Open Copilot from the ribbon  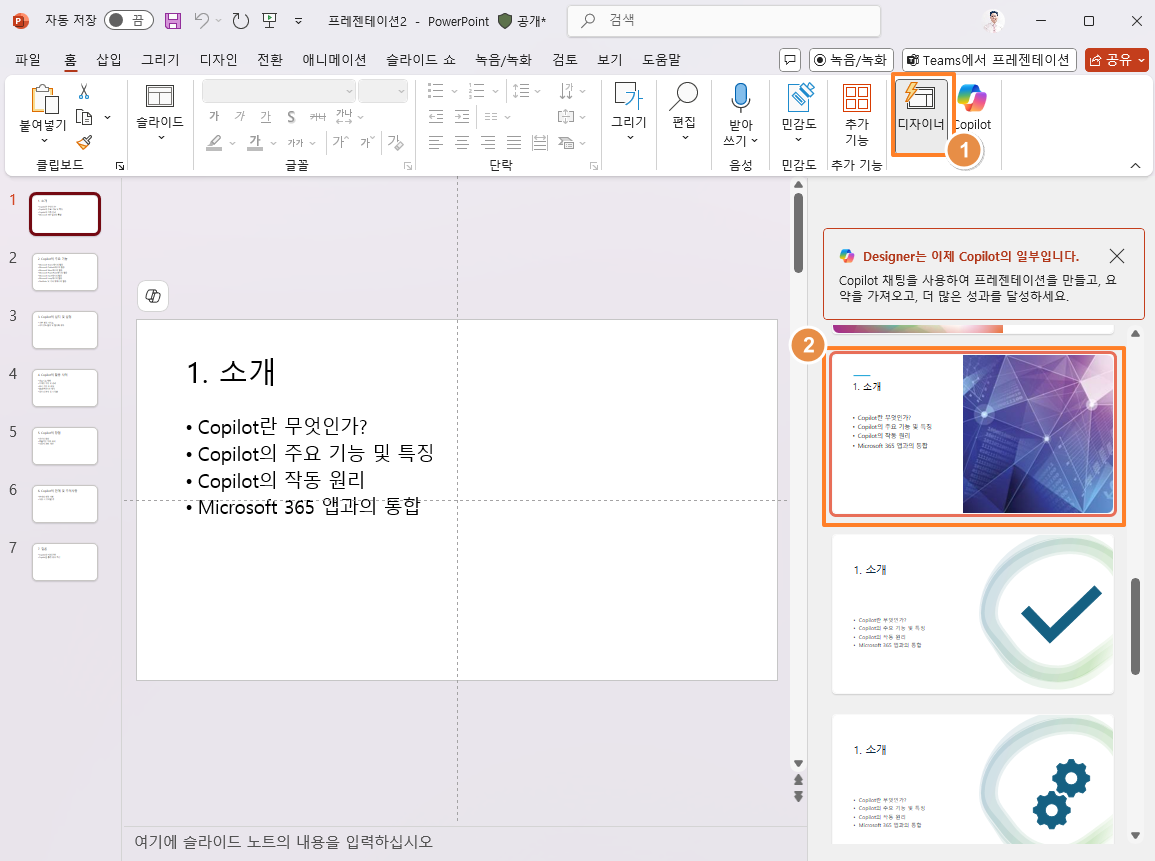[x=972, y=108]
